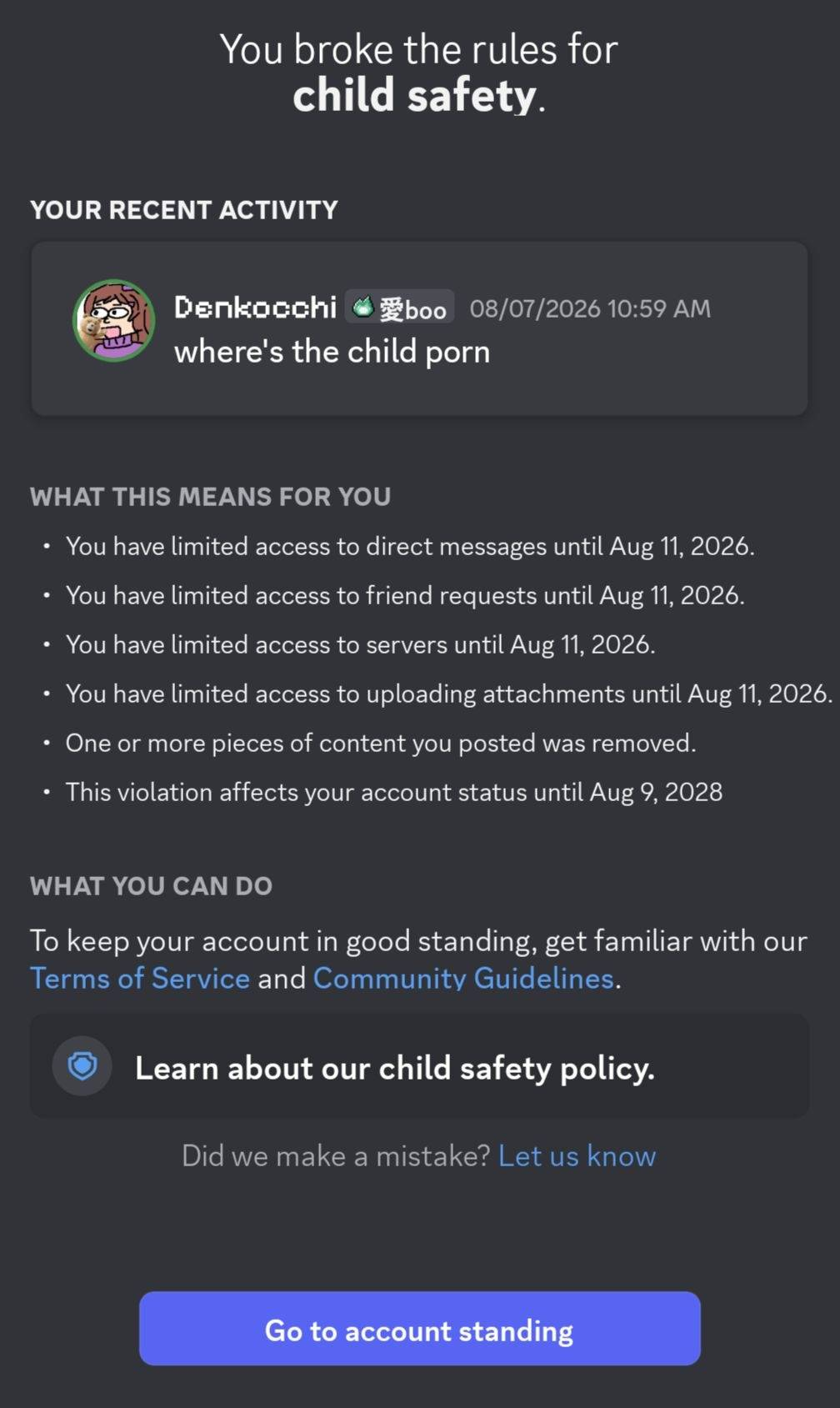Click the content was removed notice line

(x=381, y=743)
